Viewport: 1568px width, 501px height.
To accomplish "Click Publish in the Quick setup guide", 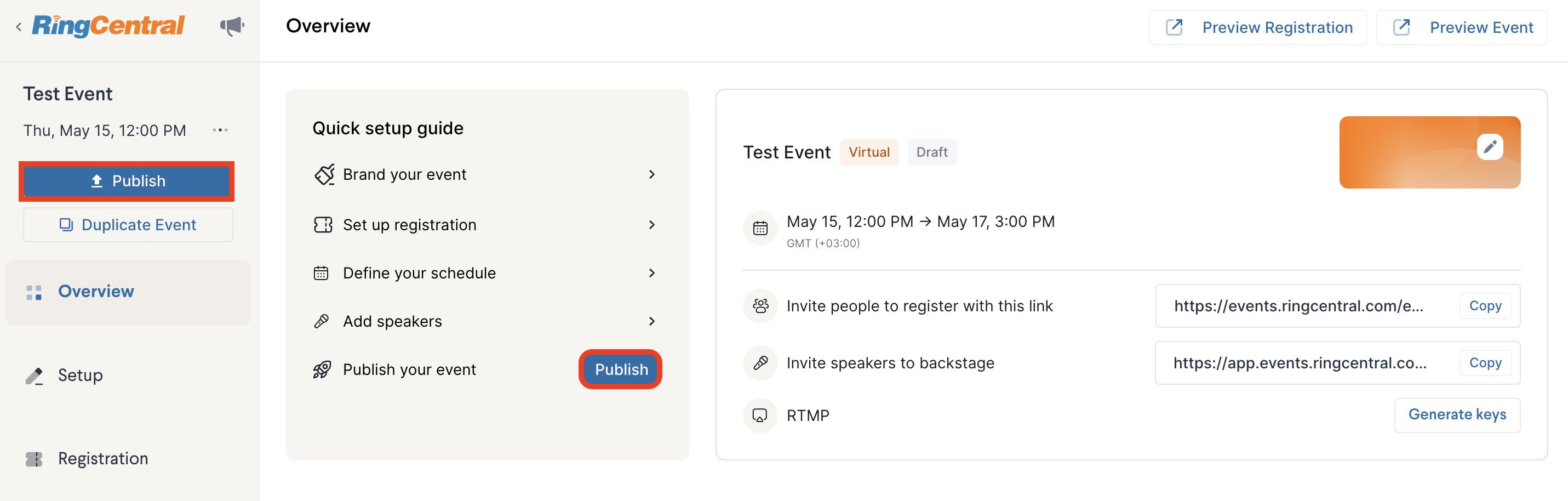I will (621, 369).
